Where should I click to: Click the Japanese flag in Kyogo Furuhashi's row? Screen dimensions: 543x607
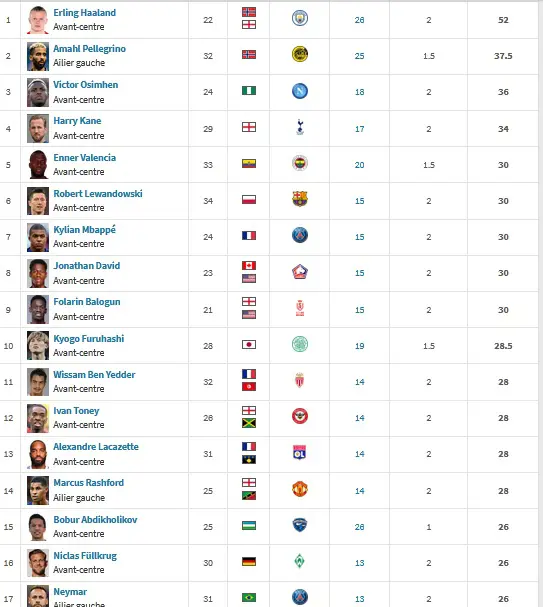click(x=249, y=345)
